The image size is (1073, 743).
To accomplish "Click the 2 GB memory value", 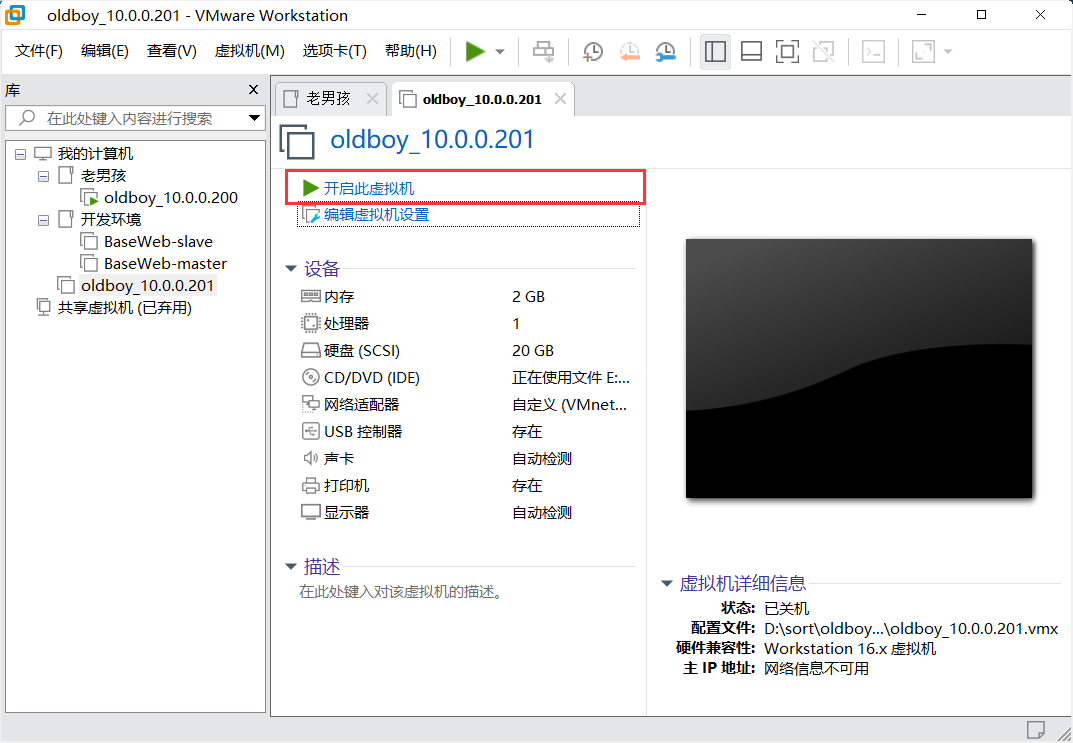I will point(528,296).
